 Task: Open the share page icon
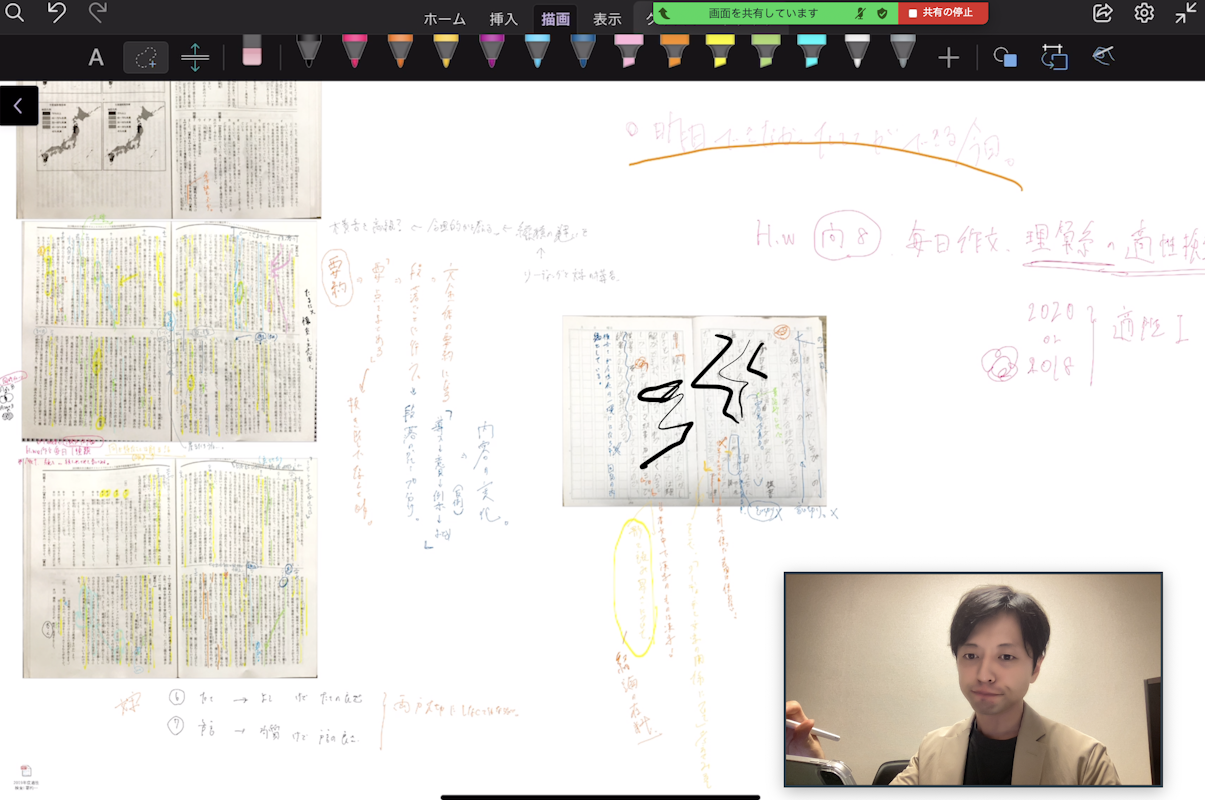(x=1102, y=13)
